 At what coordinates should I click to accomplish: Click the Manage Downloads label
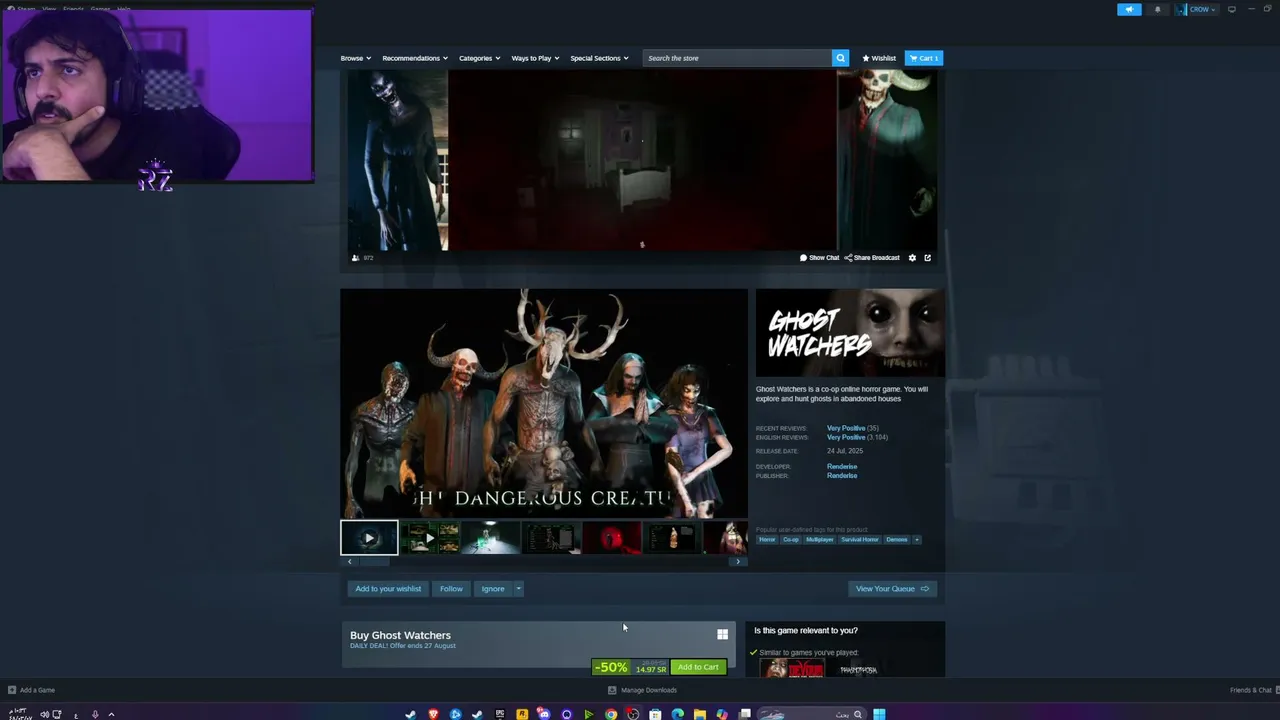[x=649, y=690]
